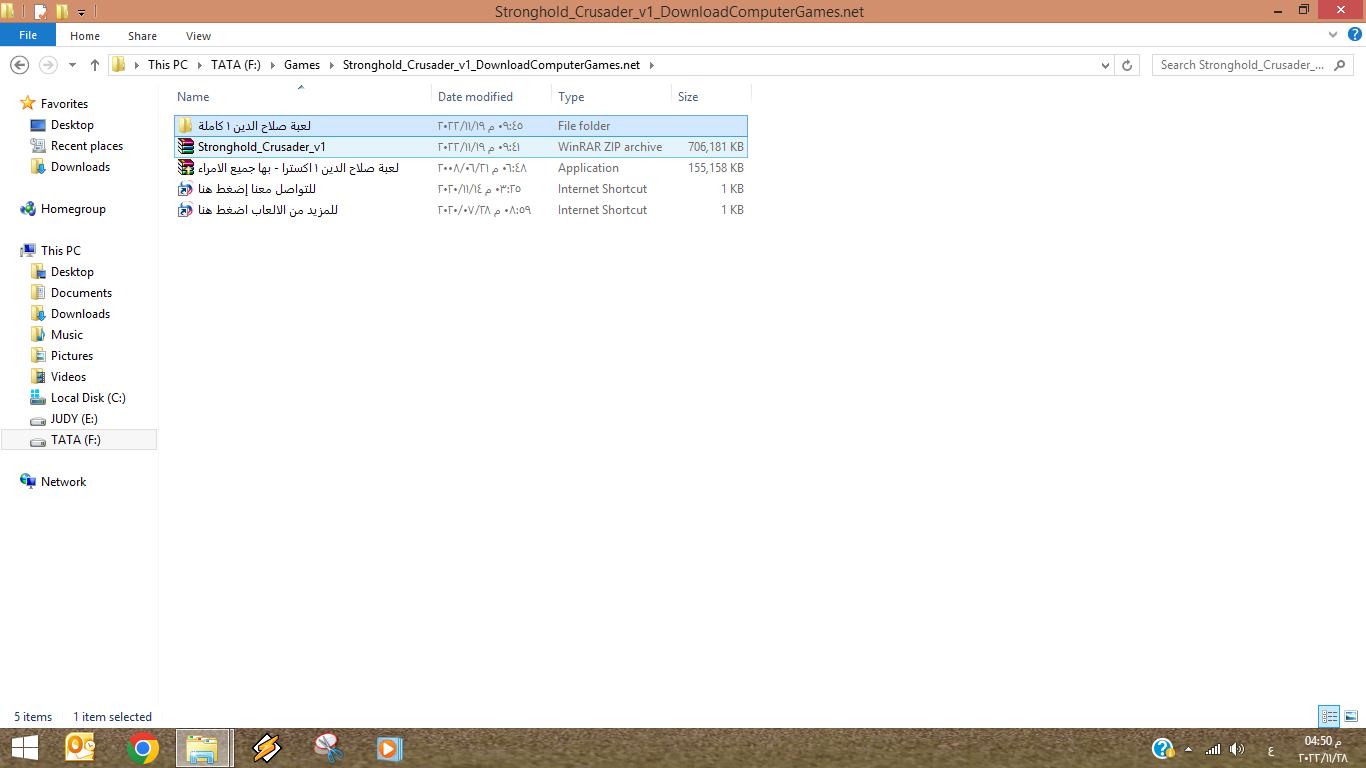This screenshot has width=1366, height=768.
Task: Open Winamp from the taskbar
Action: [x=266, y=748]
